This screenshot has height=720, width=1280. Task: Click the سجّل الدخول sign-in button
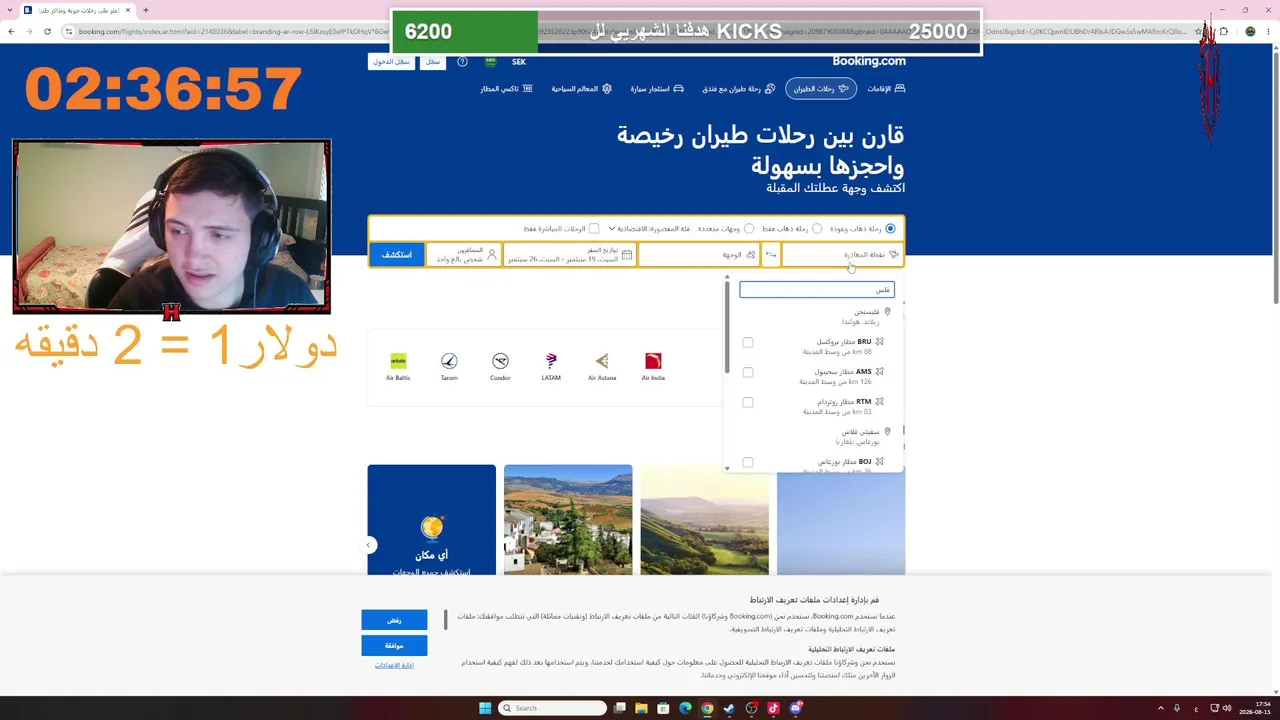392,62
